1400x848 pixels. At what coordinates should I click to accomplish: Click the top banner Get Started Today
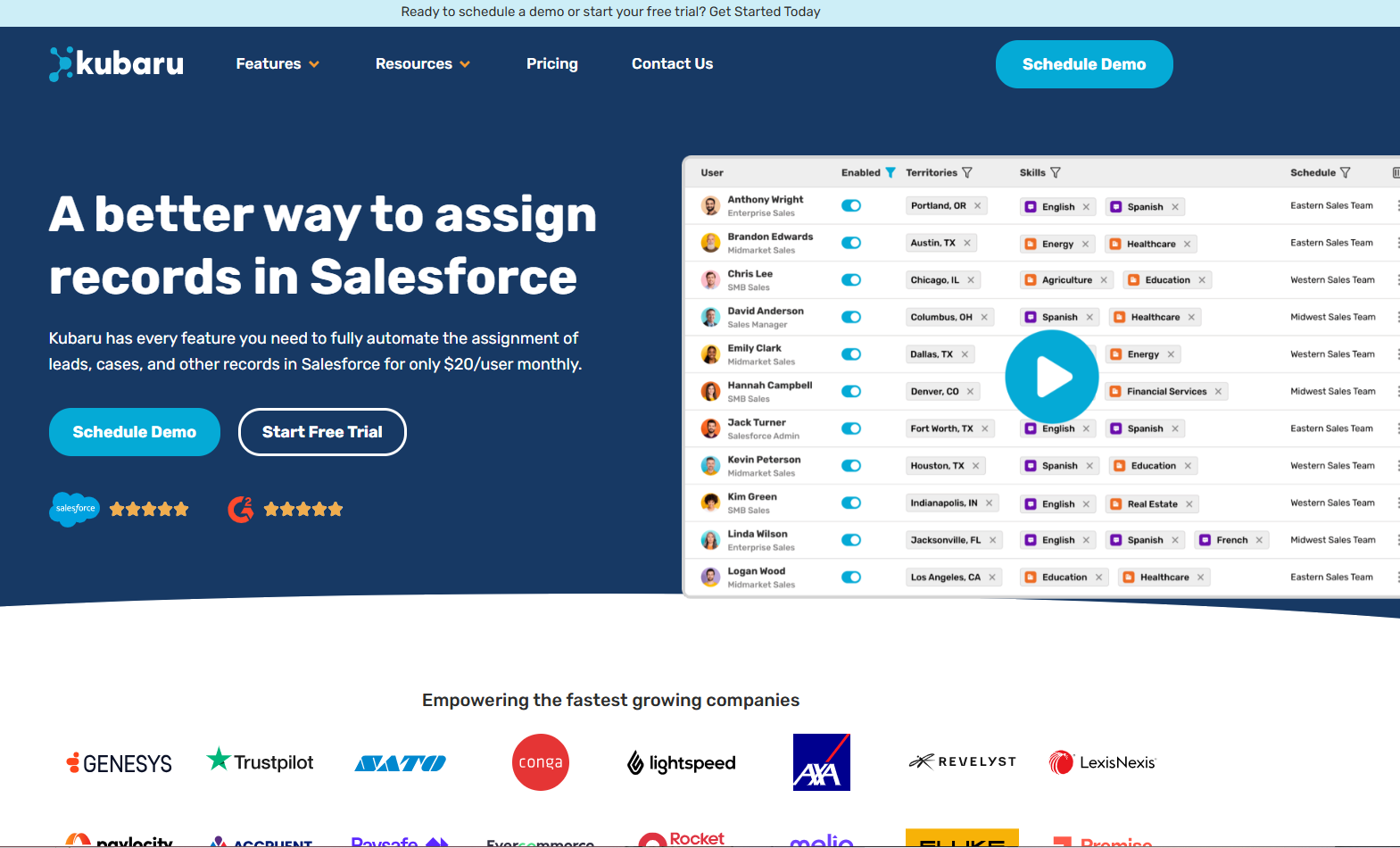coord(765,12)
